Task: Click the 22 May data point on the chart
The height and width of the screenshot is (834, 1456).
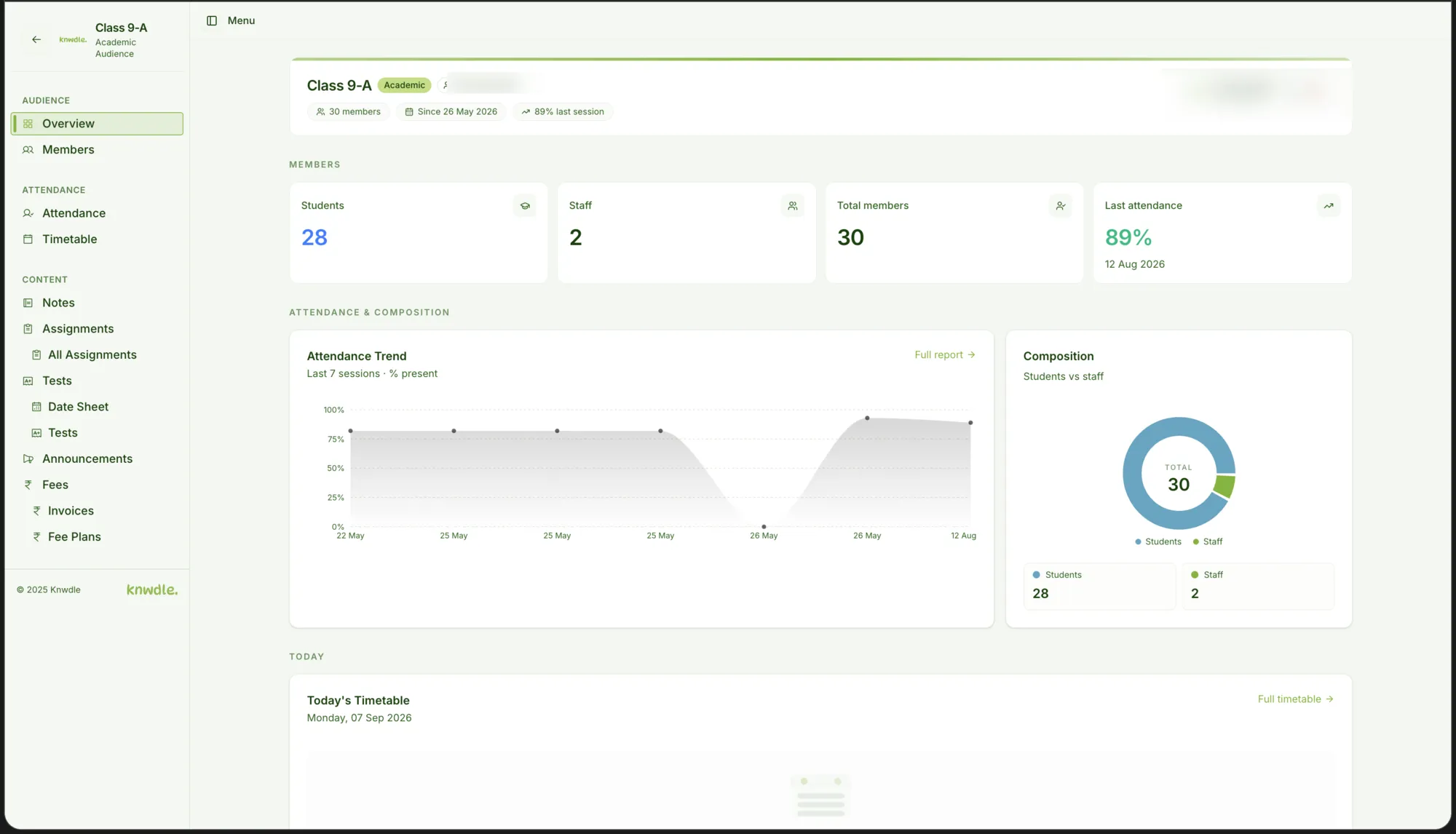Action: point(351,431)
